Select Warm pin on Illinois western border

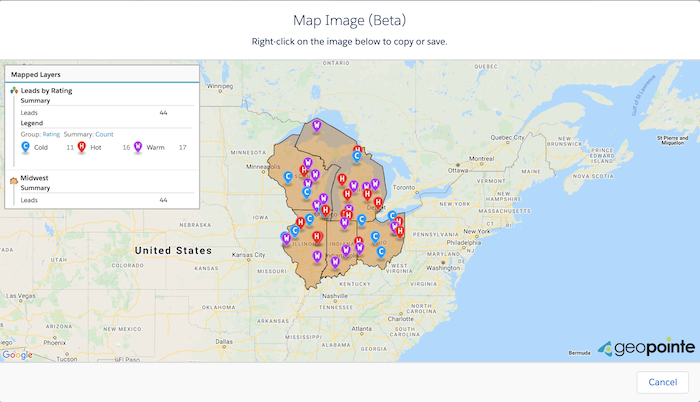click(286, 239)
